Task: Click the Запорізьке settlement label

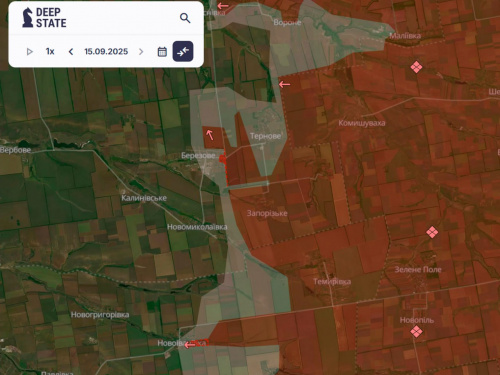Action: click(267, 213)
